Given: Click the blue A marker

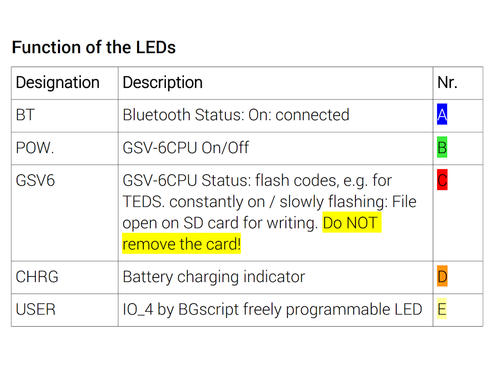Looking at the screenshot, I should coord(442,115).
